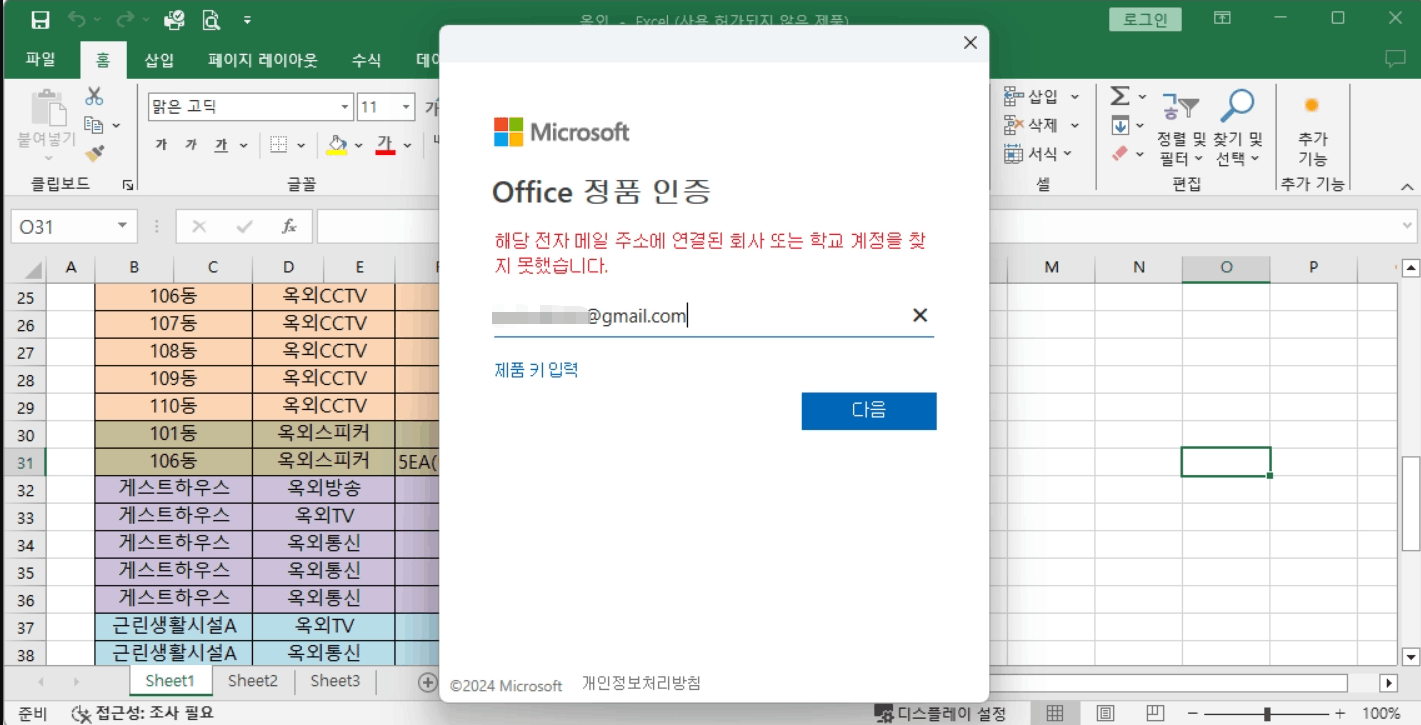
Task: Open cell Format (서식) menu
Action: tap(1038, 153)
